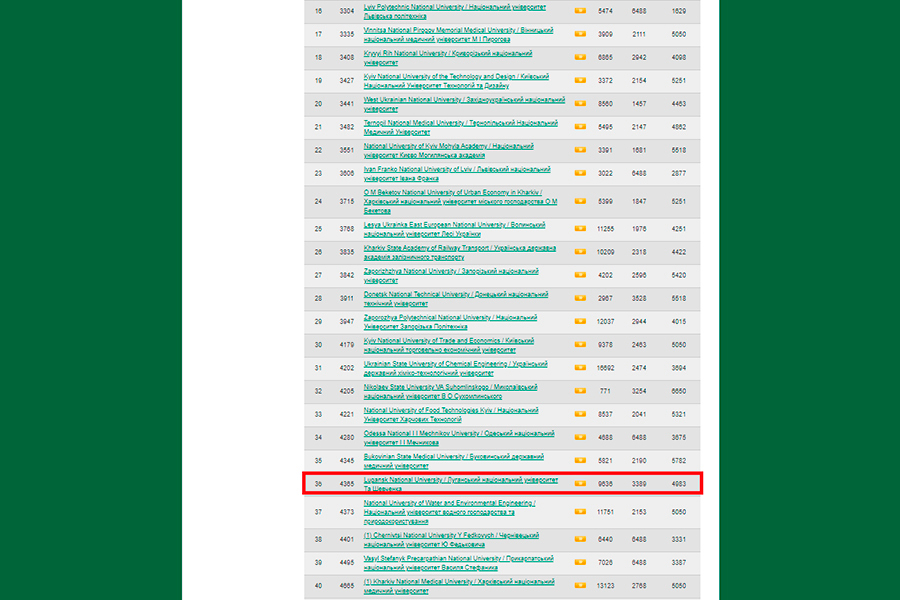Viewport: 900px width, 600px height.
Task: Open orange details icon for Ivan Franko University row
Action: (x=580, y=173)
